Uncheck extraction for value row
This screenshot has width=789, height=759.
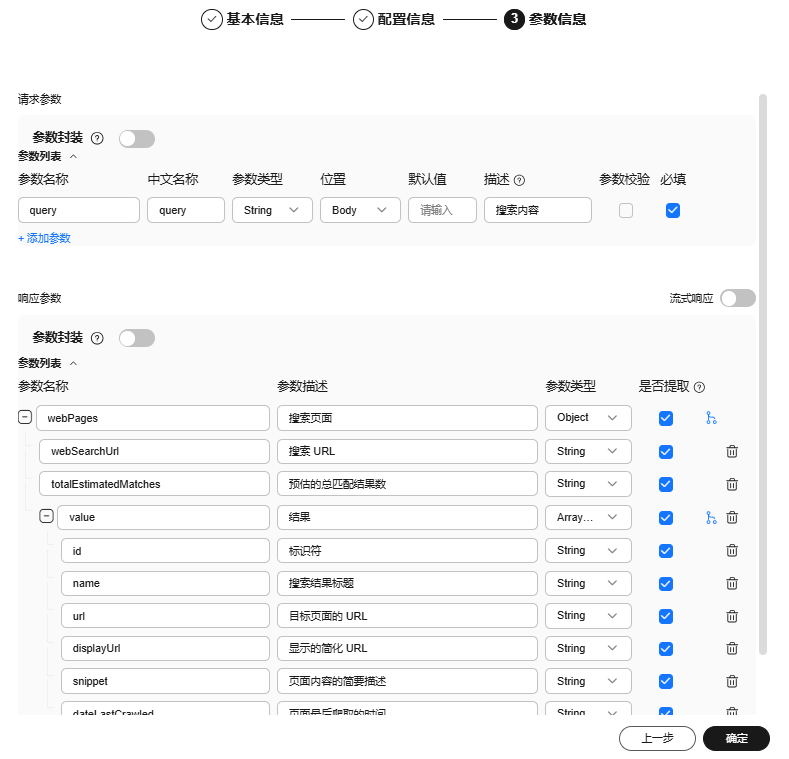pyautogui.click(x=666, y=518)
